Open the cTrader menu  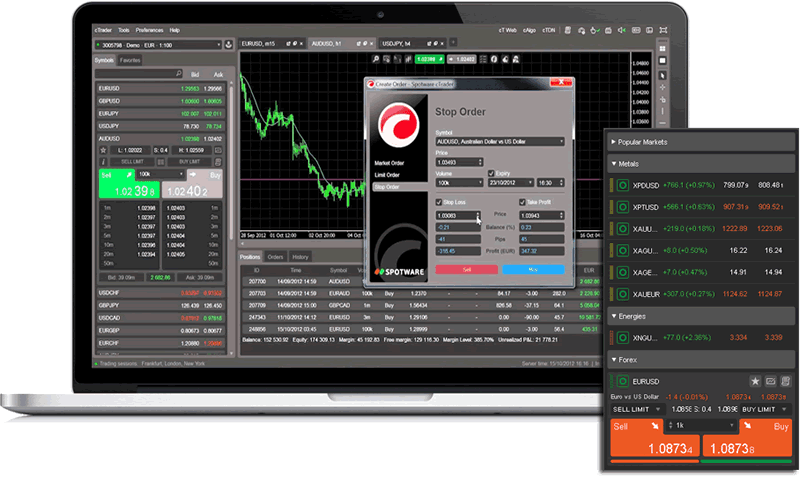[x=103, y=30]
